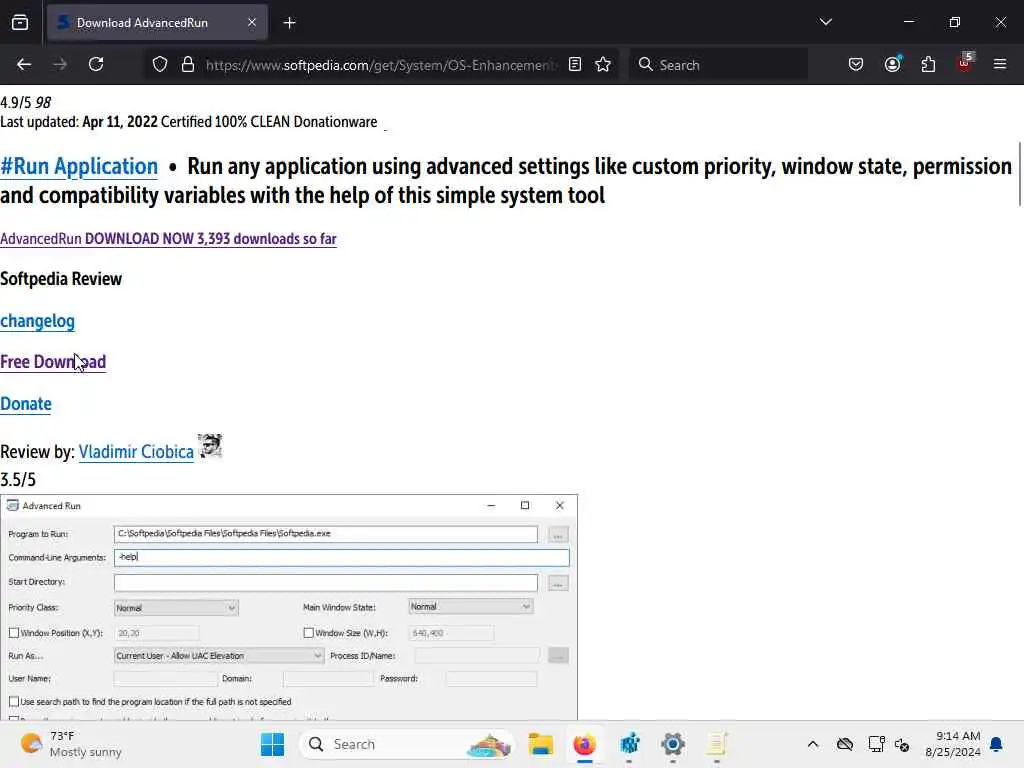This screenshot has width=1024, height=768.
Task: Open the clock showing 9:14 AM
Action: (x=952, y=744)
